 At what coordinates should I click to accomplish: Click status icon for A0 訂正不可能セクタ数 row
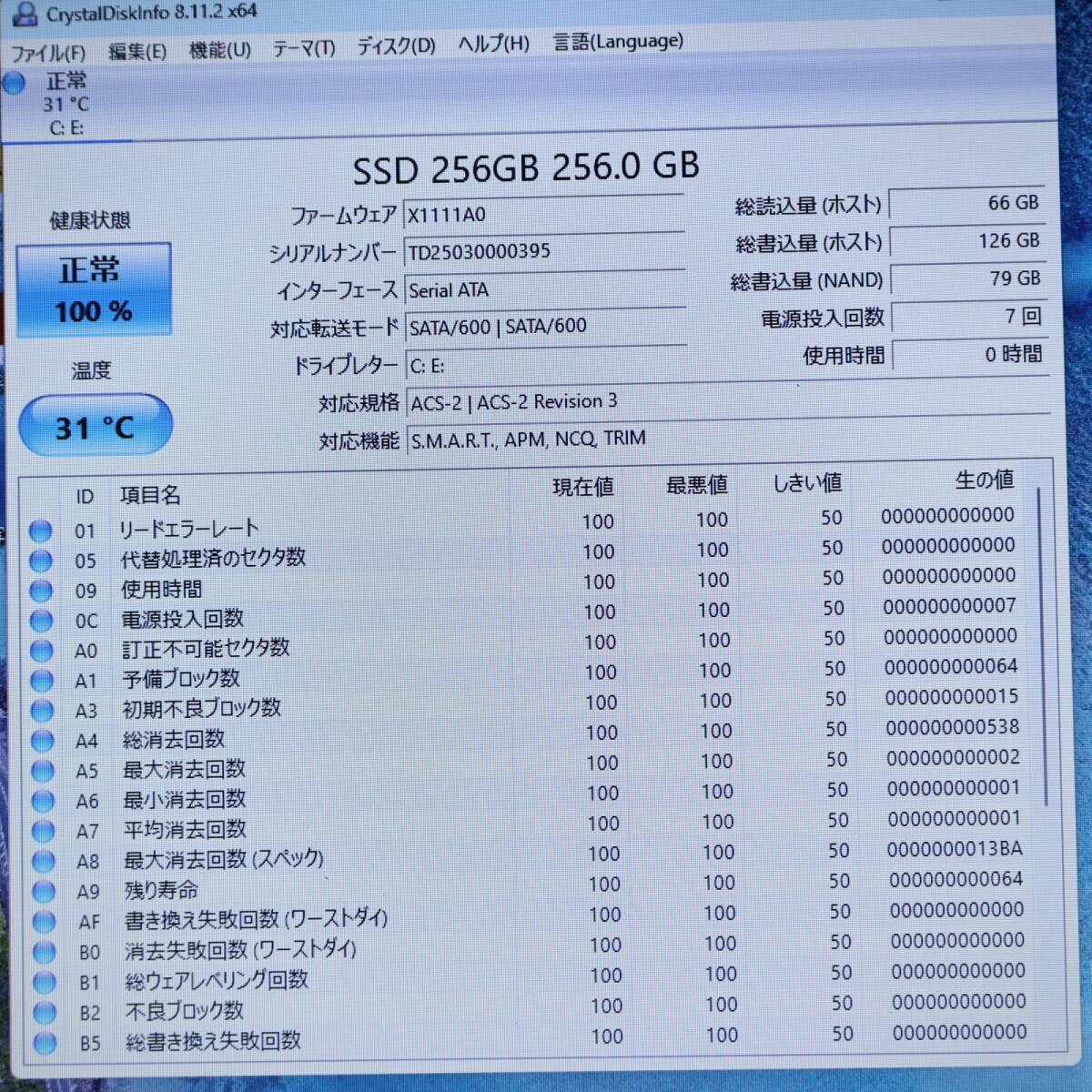pos(41,651)
